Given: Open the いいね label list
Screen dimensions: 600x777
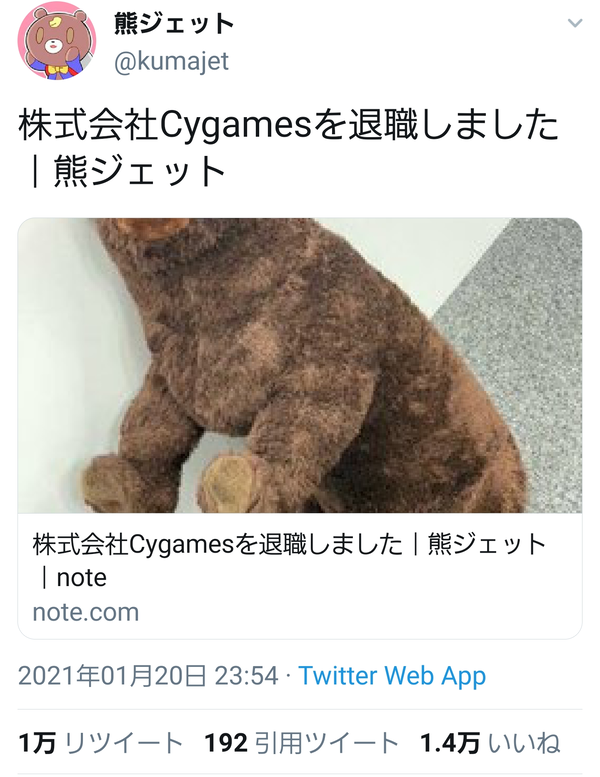Looking at the screenshot, I should pos(524,743).
